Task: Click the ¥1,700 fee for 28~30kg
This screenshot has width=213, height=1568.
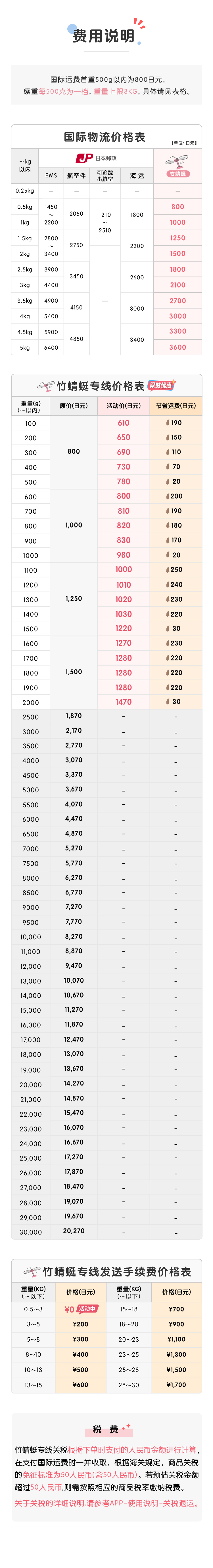Action: click(x=176, y=1384)
